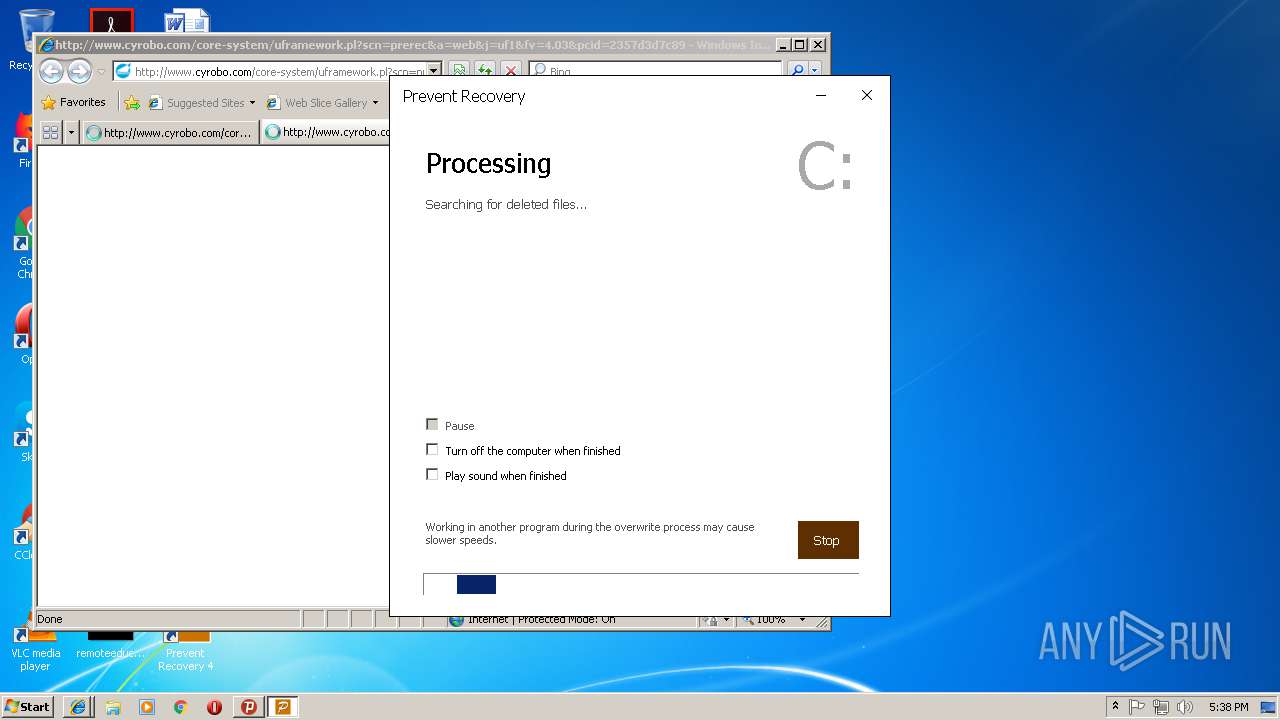Image resolution: width=1280 pixels, height=720 pixels.
Task: Open Opera from the taskbar
Action: 214,707
